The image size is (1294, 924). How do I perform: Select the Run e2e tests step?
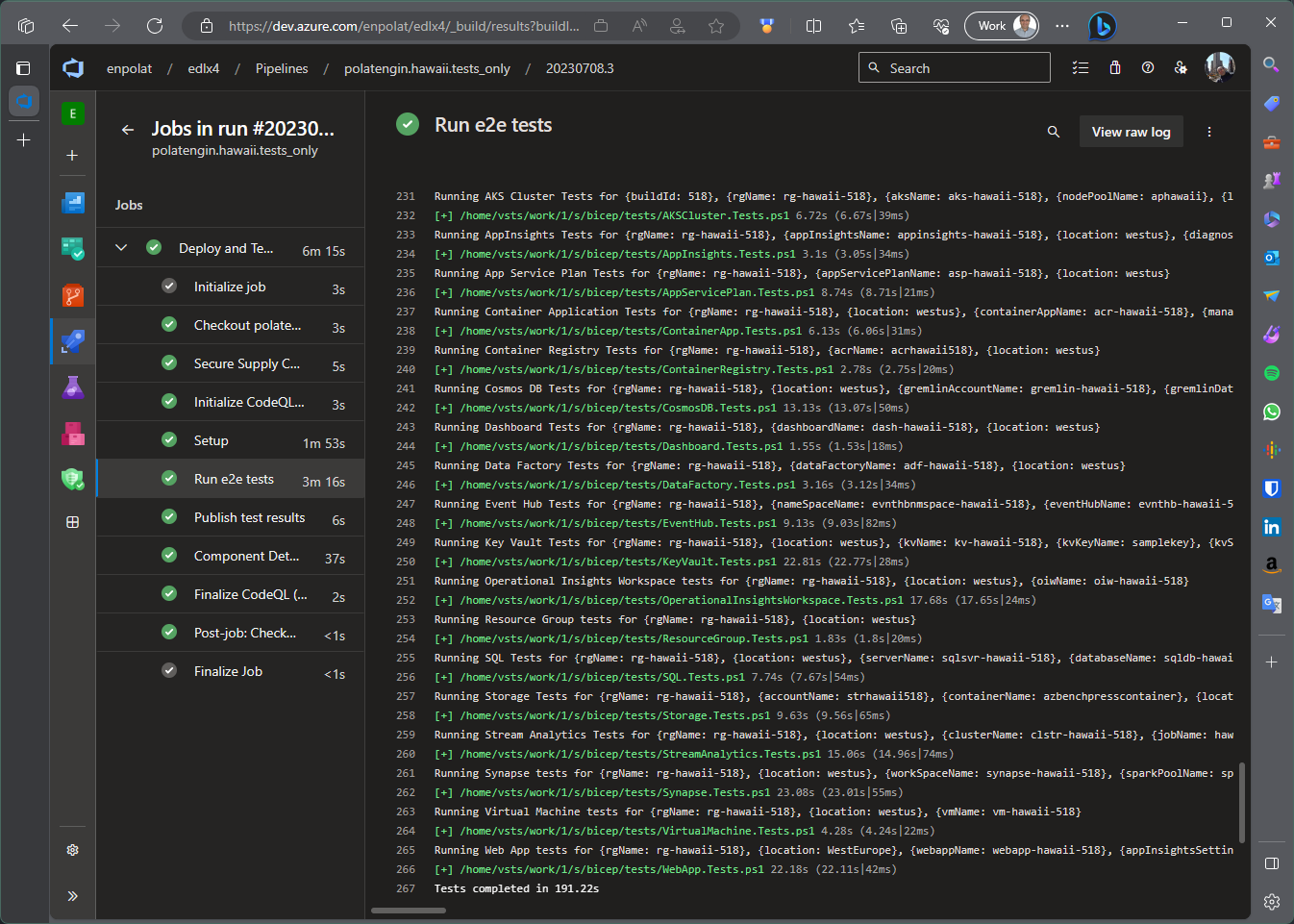click(236, 478)
